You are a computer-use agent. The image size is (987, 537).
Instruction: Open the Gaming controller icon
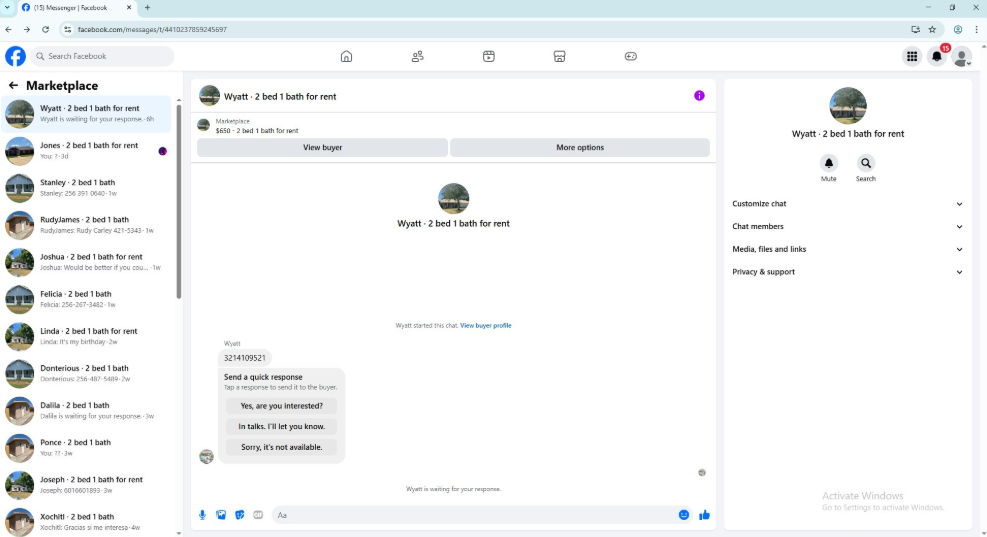point(631,56)
